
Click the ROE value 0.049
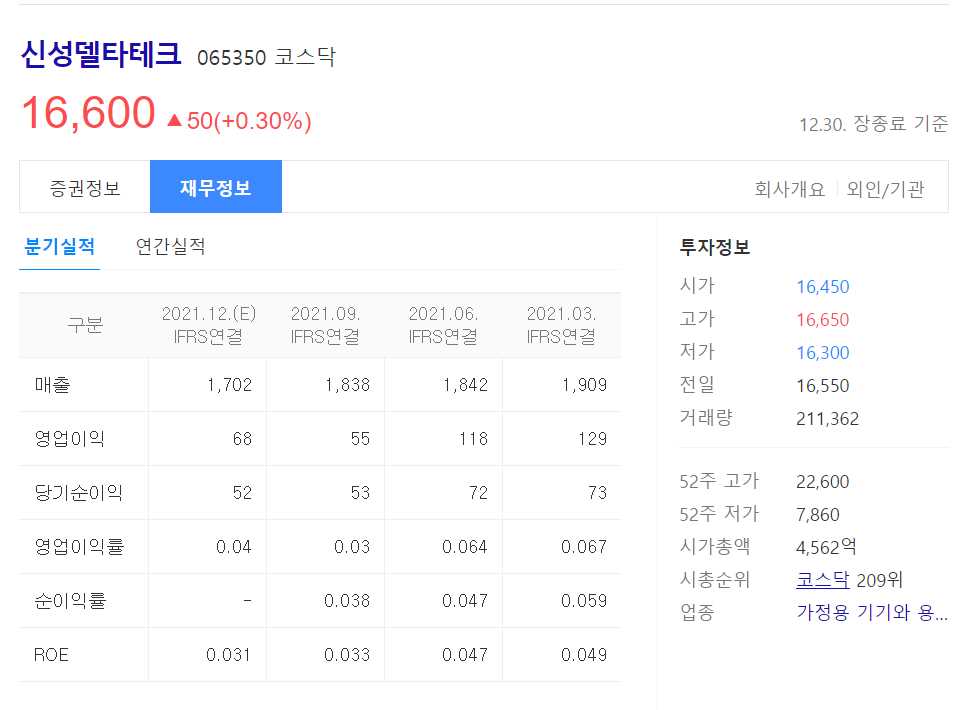tap(583, 655)
